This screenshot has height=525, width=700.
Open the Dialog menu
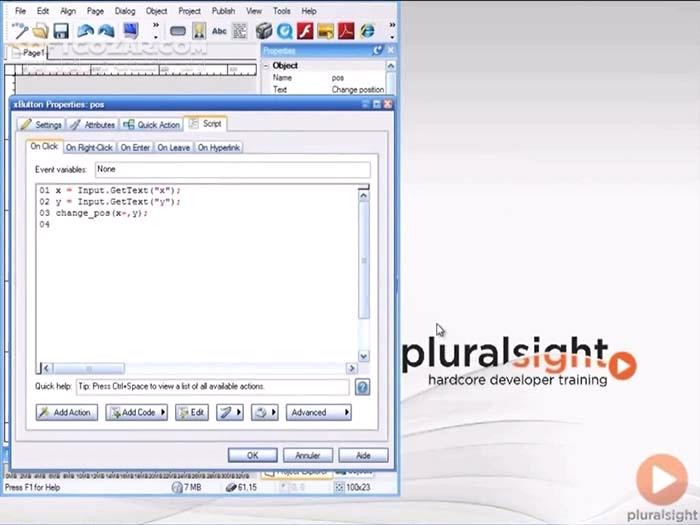point(125,11)
